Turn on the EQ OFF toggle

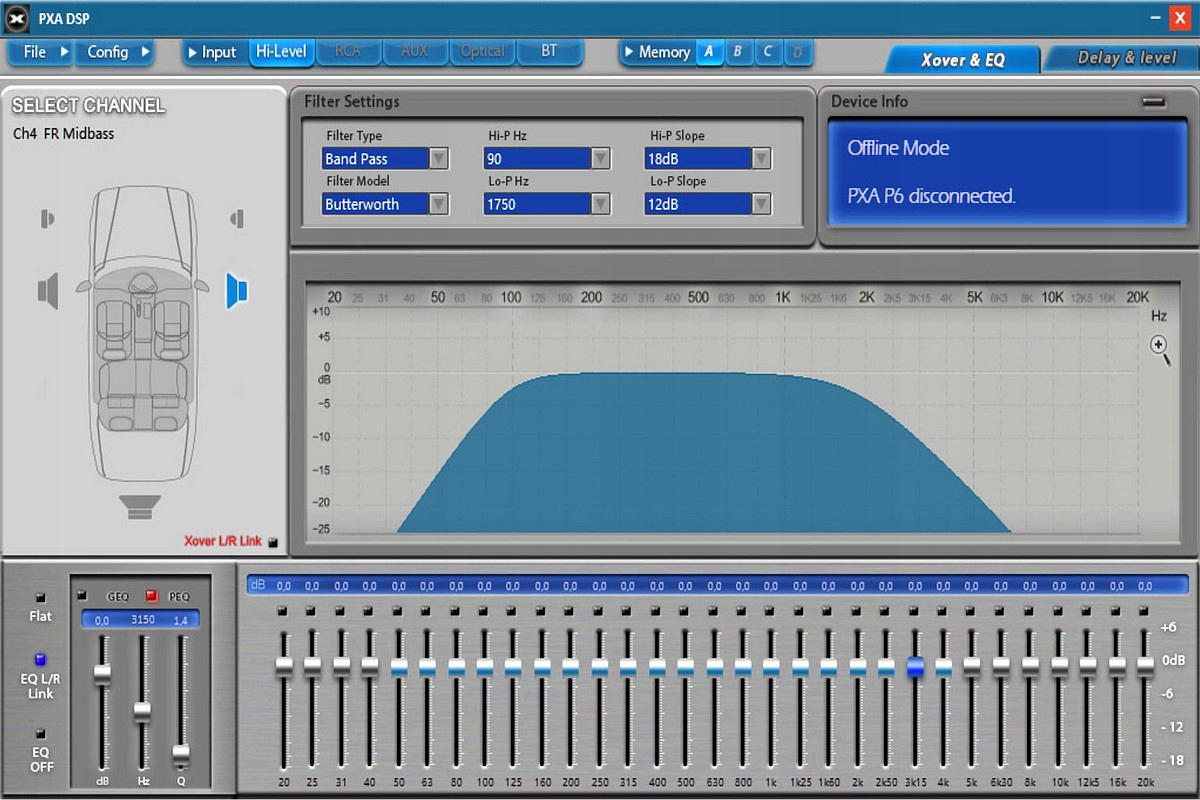point(41,734)
